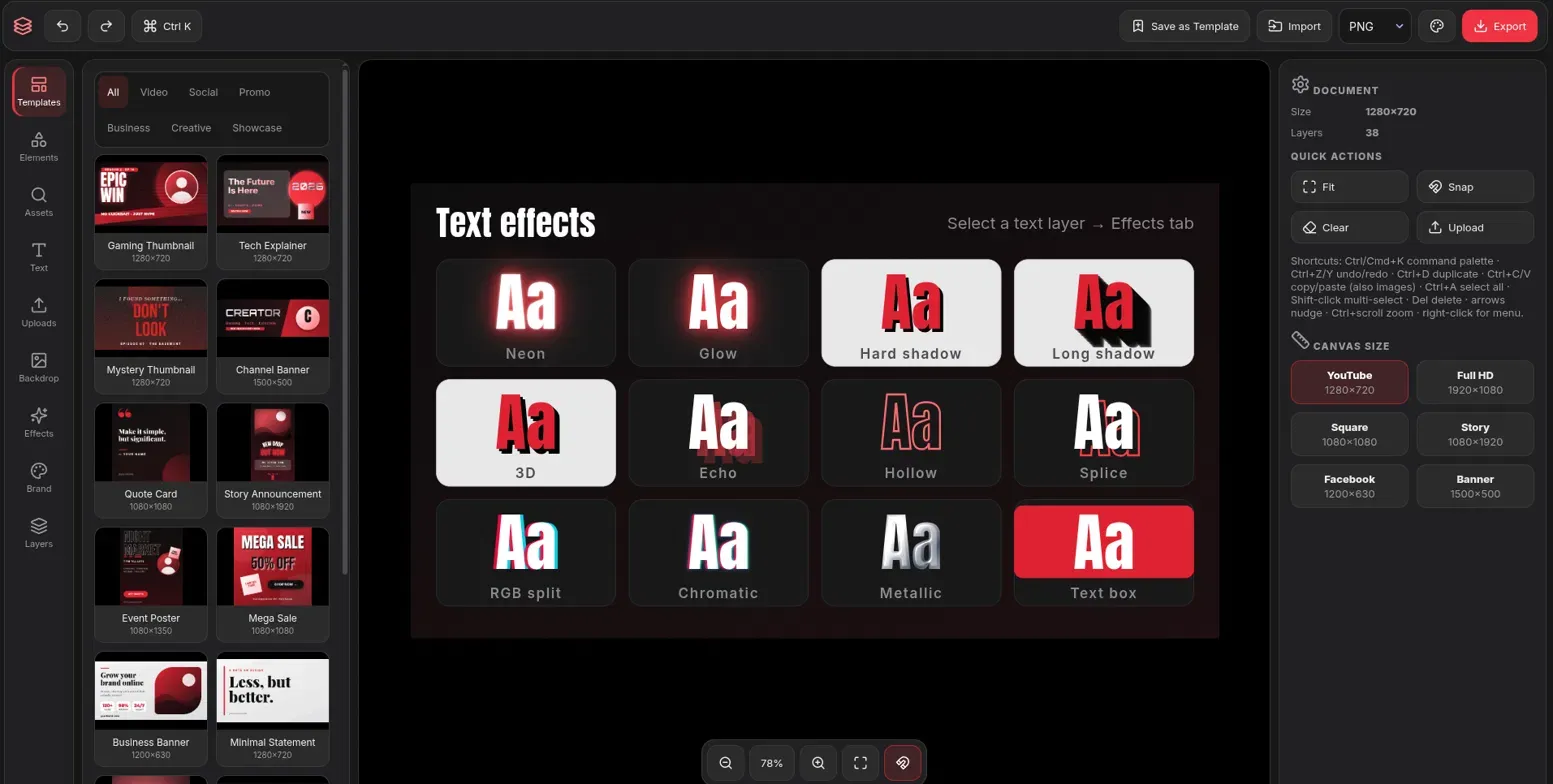Viewport: 1553px width, 784px height.
Task: Undo the last action
Action: pos(62,26)
